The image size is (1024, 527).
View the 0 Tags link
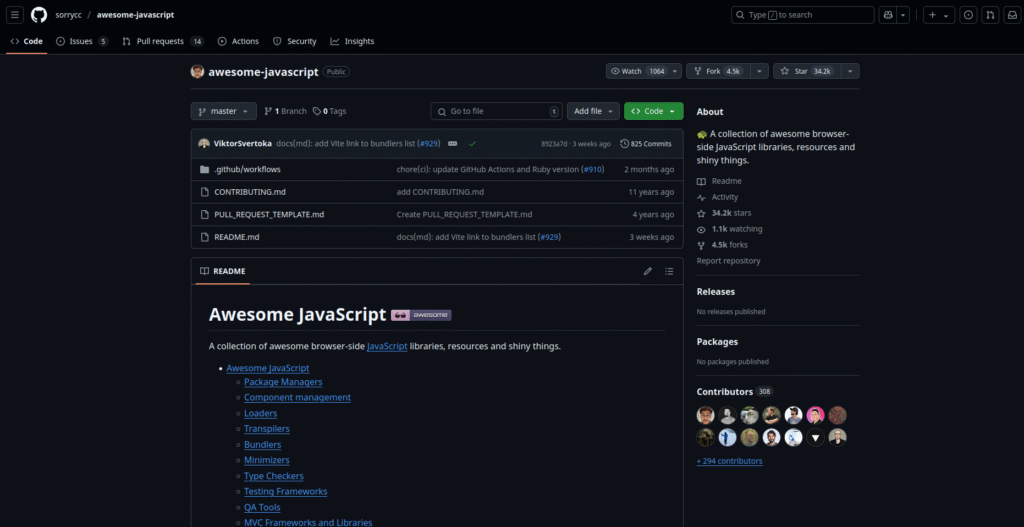330,111
